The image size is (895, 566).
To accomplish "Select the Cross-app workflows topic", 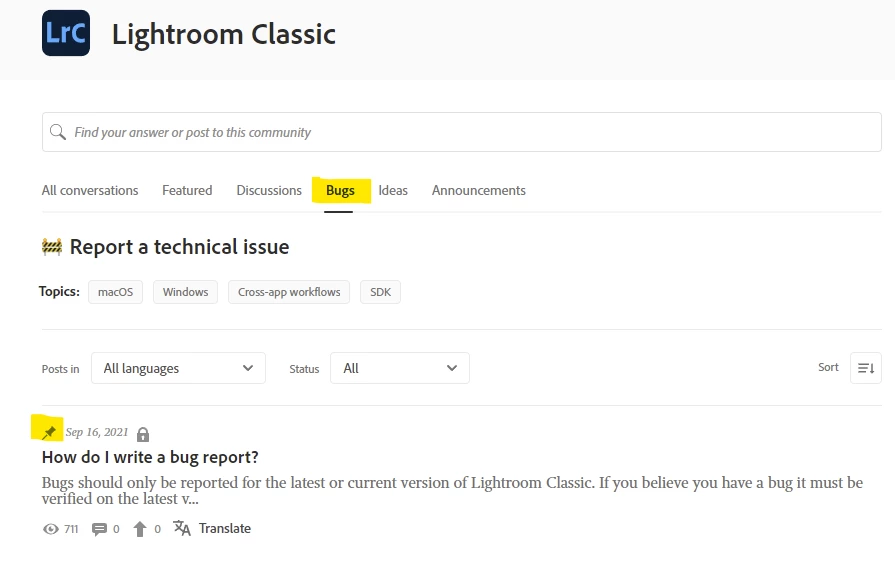I will 289,292.
